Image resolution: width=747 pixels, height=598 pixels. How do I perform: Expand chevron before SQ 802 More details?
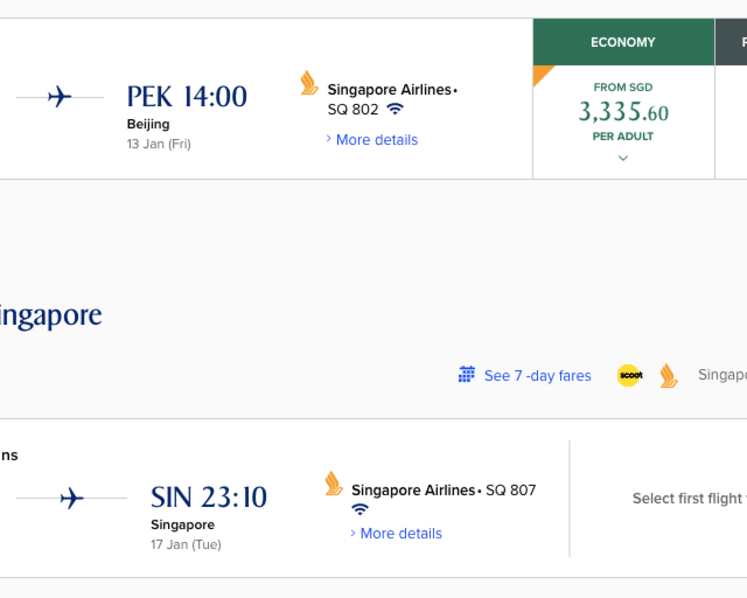(x=329, y=139)
